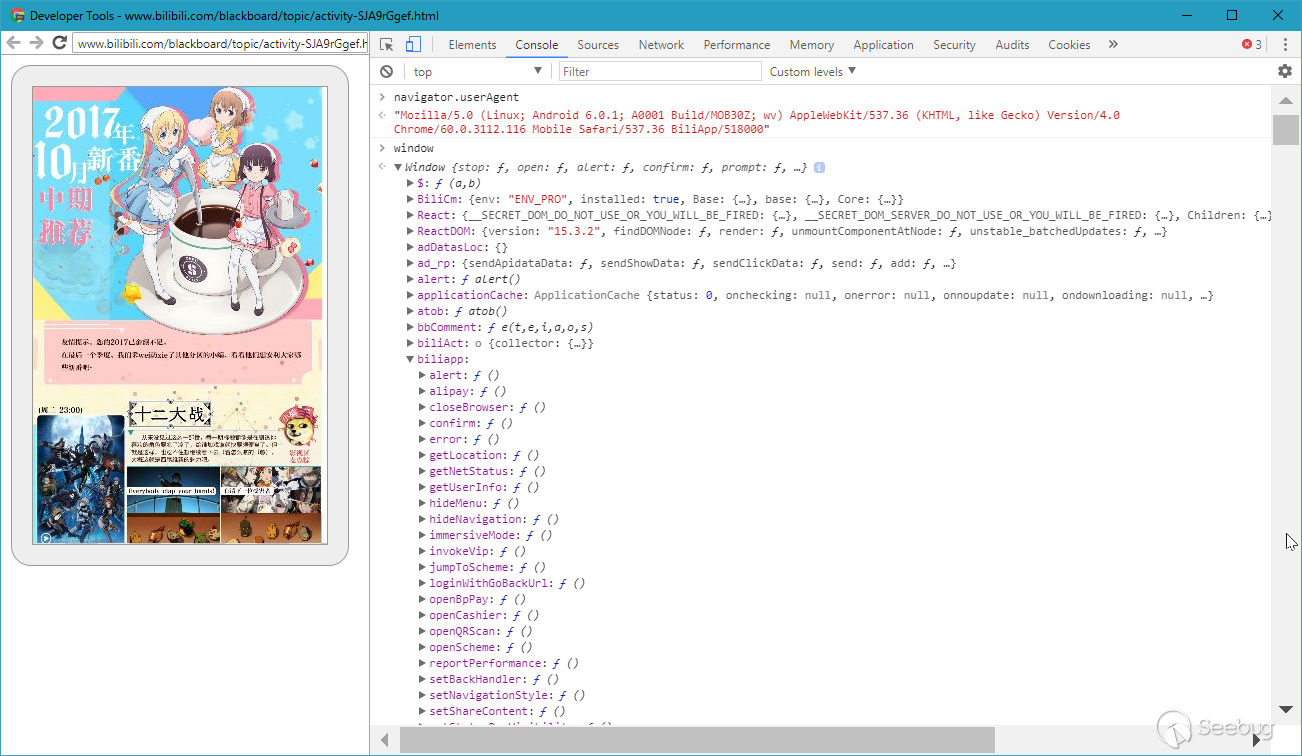Expand the getUserInfo function entry
The image size is (1302, 756).
pos(422,488)
